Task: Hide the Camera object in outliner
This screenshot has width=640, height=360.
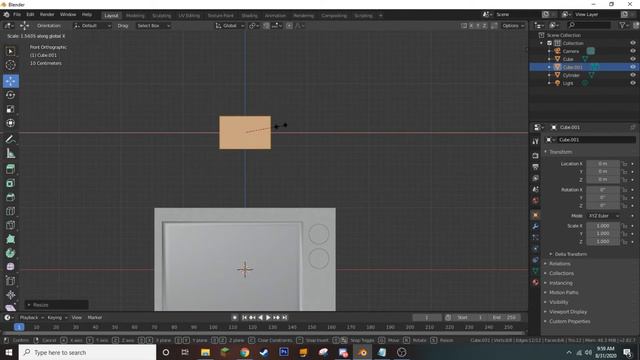Action: pyautogui.click(x=633, y=51)
